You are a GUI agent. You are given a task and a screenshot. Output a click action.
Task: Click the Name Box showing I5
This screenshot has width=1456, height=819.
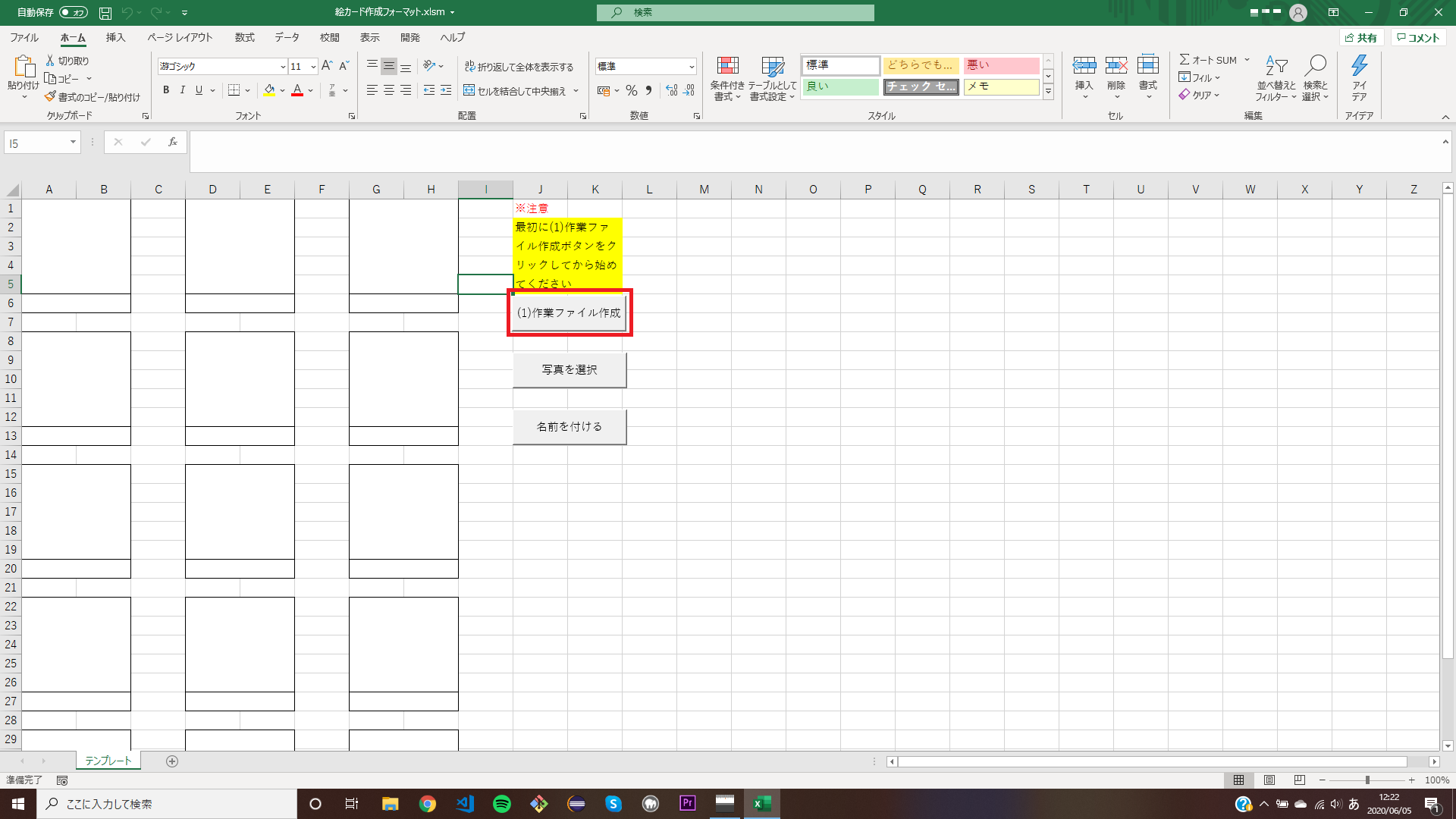[42, 143]
